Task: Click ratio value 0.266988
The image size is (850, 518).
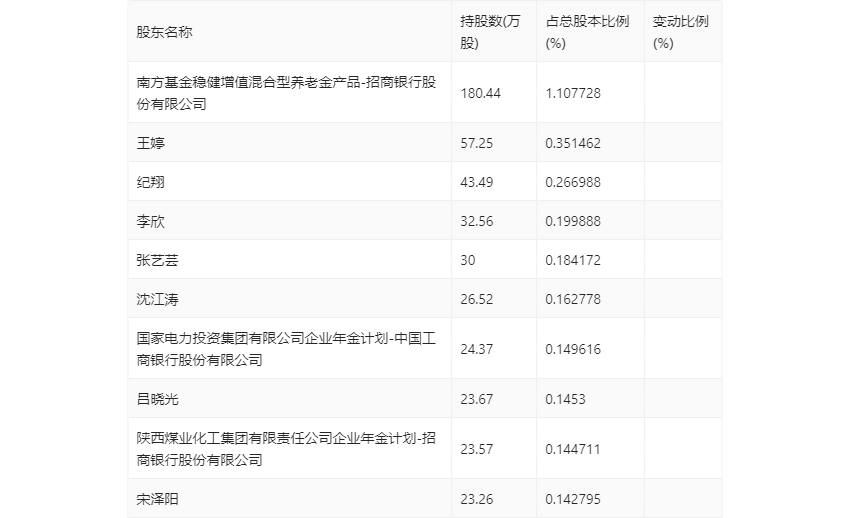Action: click(573, 182)
